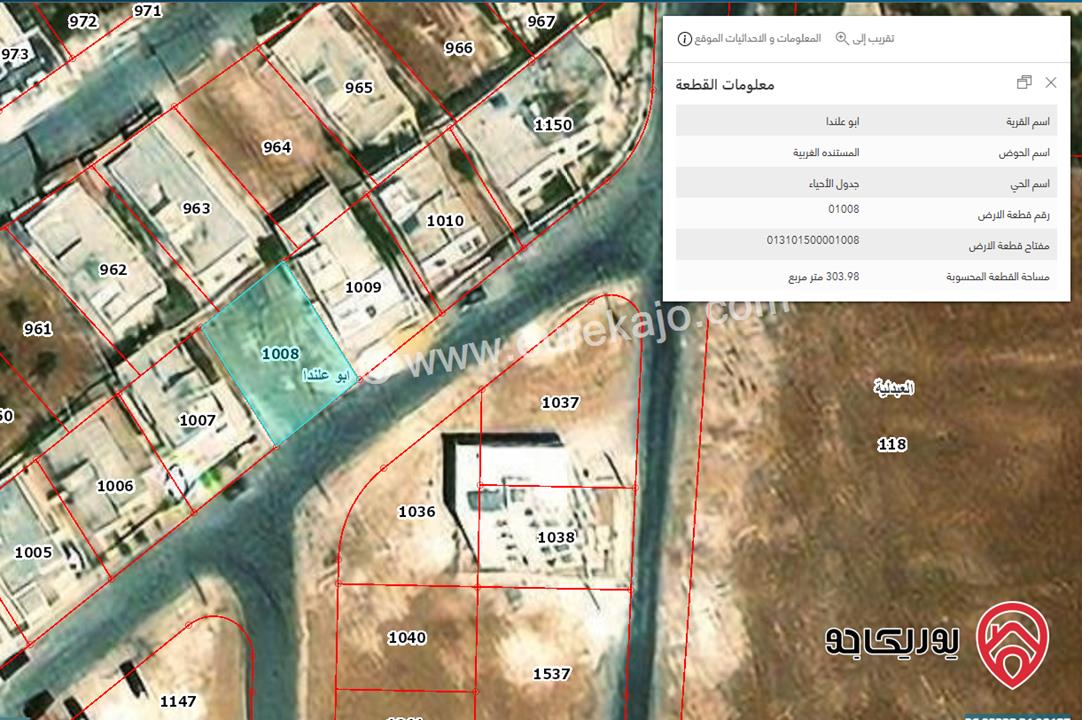Select parcel 1036 on the map
The height and width of the screenshot is (720, 1082).
[417, 512]
